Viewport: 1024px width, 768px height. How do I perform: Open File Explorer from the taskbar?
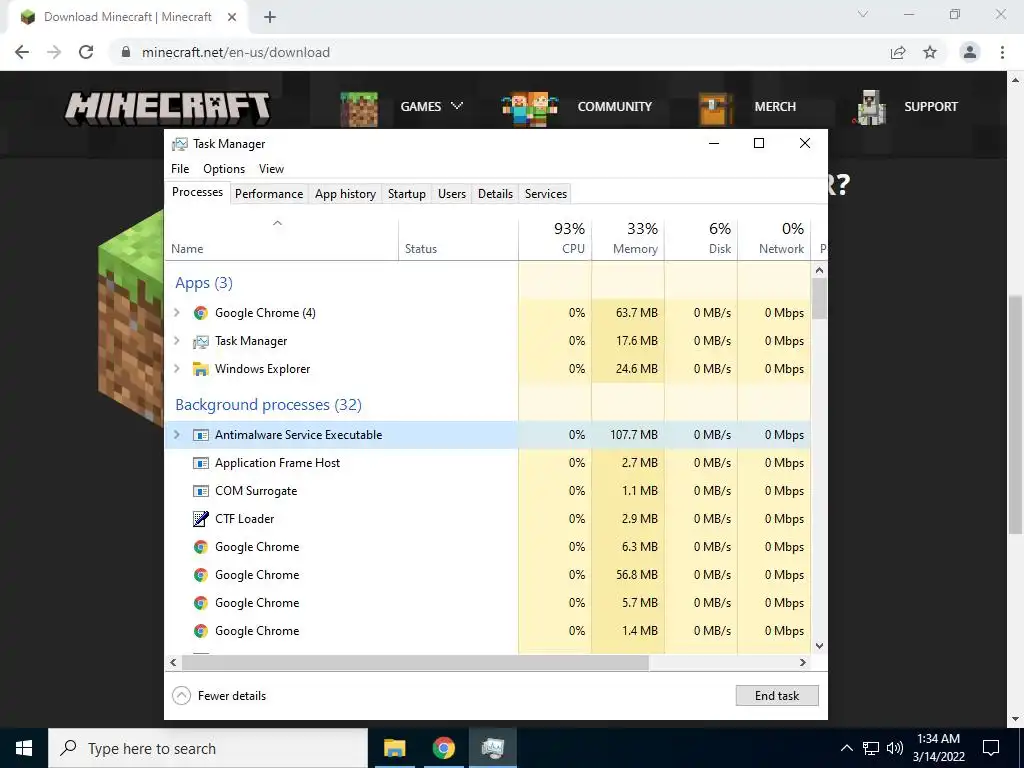coord(394,748)
